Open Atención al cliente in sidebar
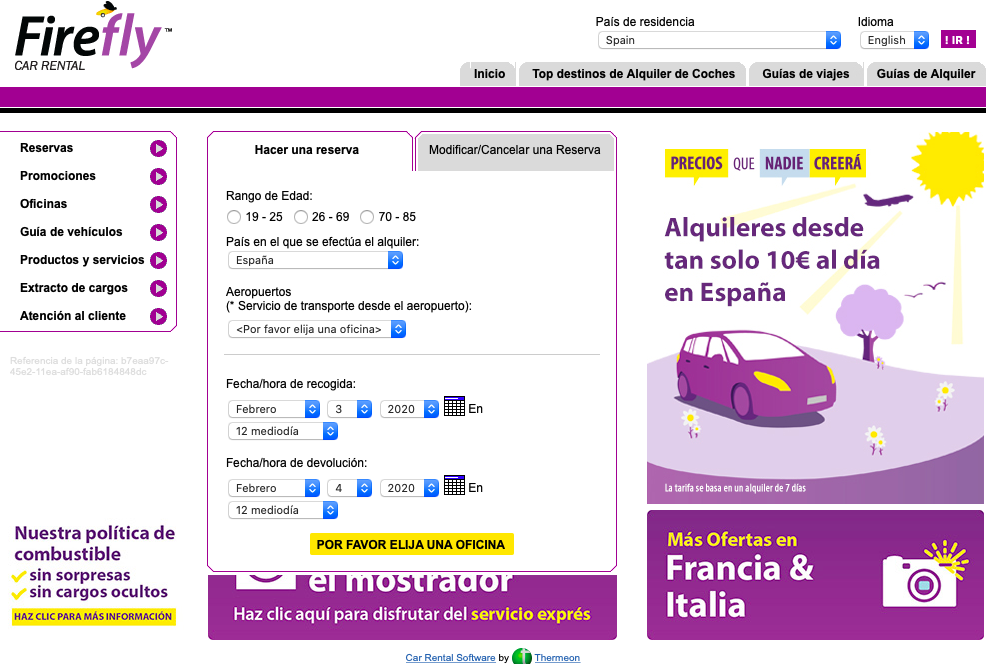This screenshot has width=996, height=664. click(x=73, y=316)
